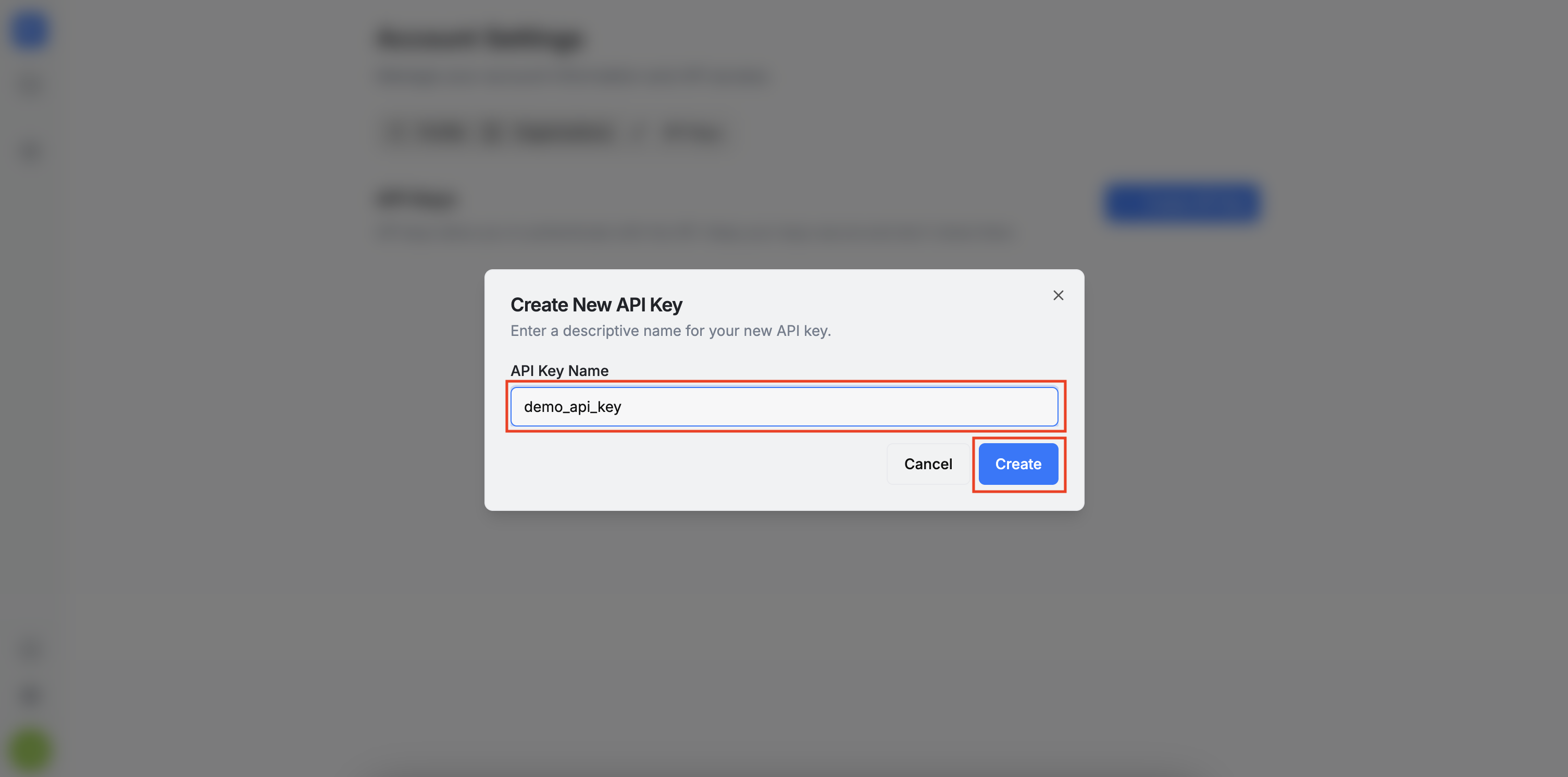Click the API Key Name label

(x=559, y=371)
